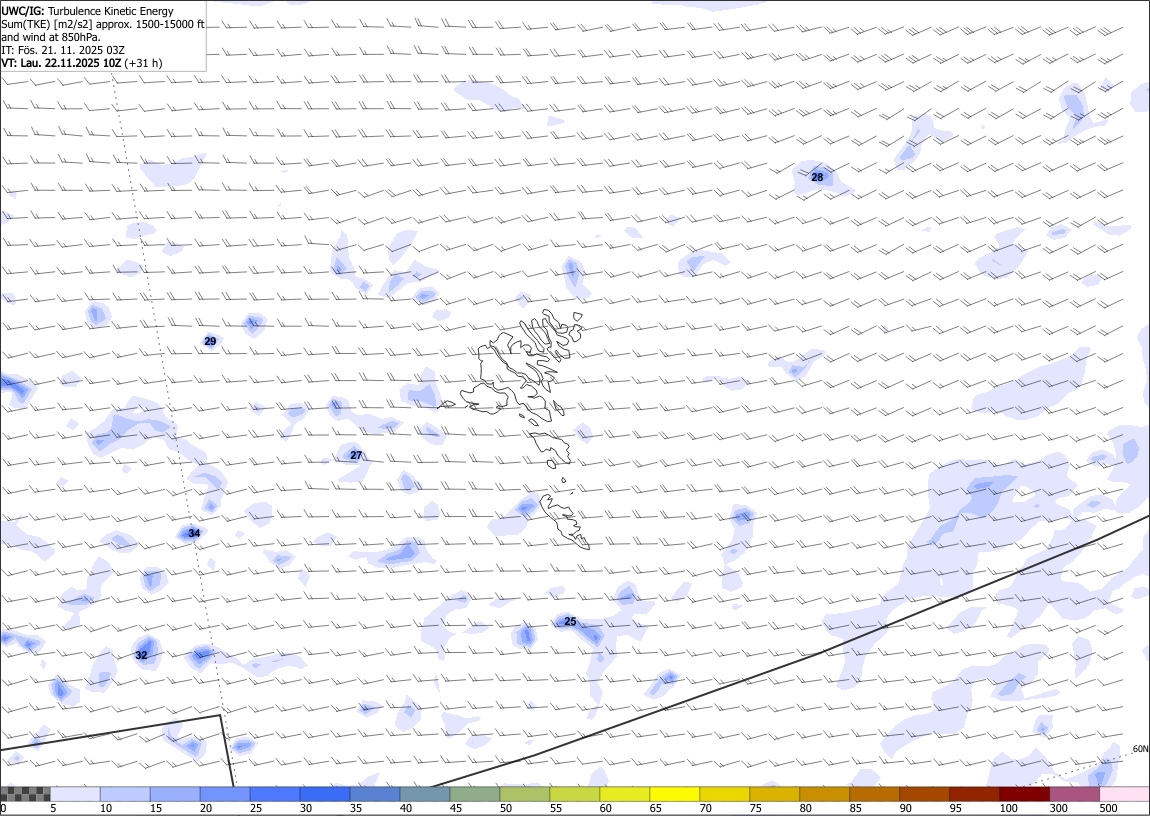Click the colorbar tick label 300

tap(1058, 808)
